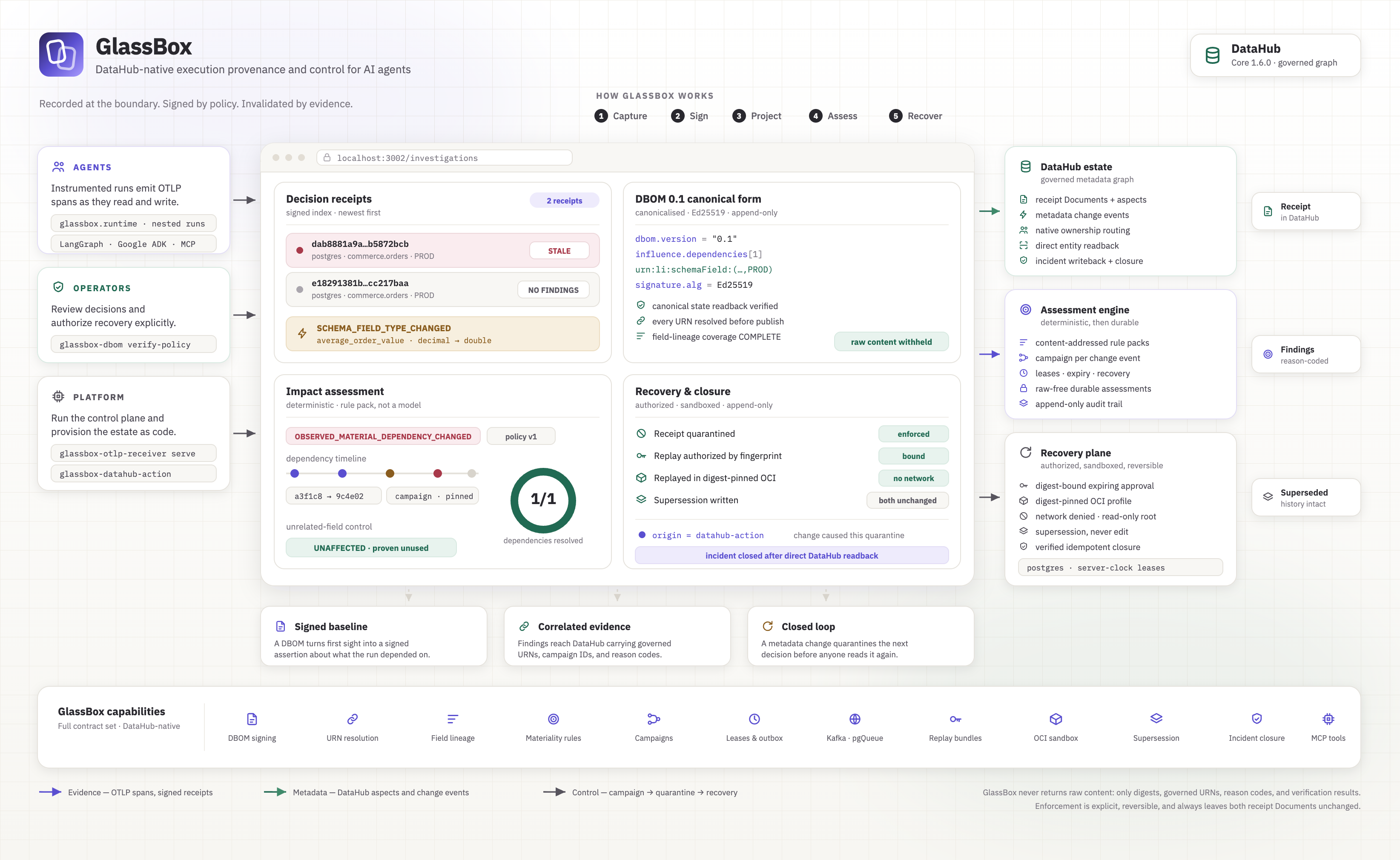
Task: Click the Assessment engine target icon
Action: (1026, 310)
